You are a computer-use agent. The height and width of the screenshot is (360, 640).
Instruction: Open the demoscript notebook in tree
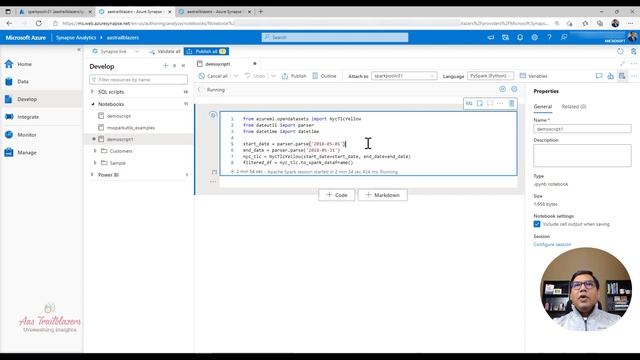(x=119, y=116)
